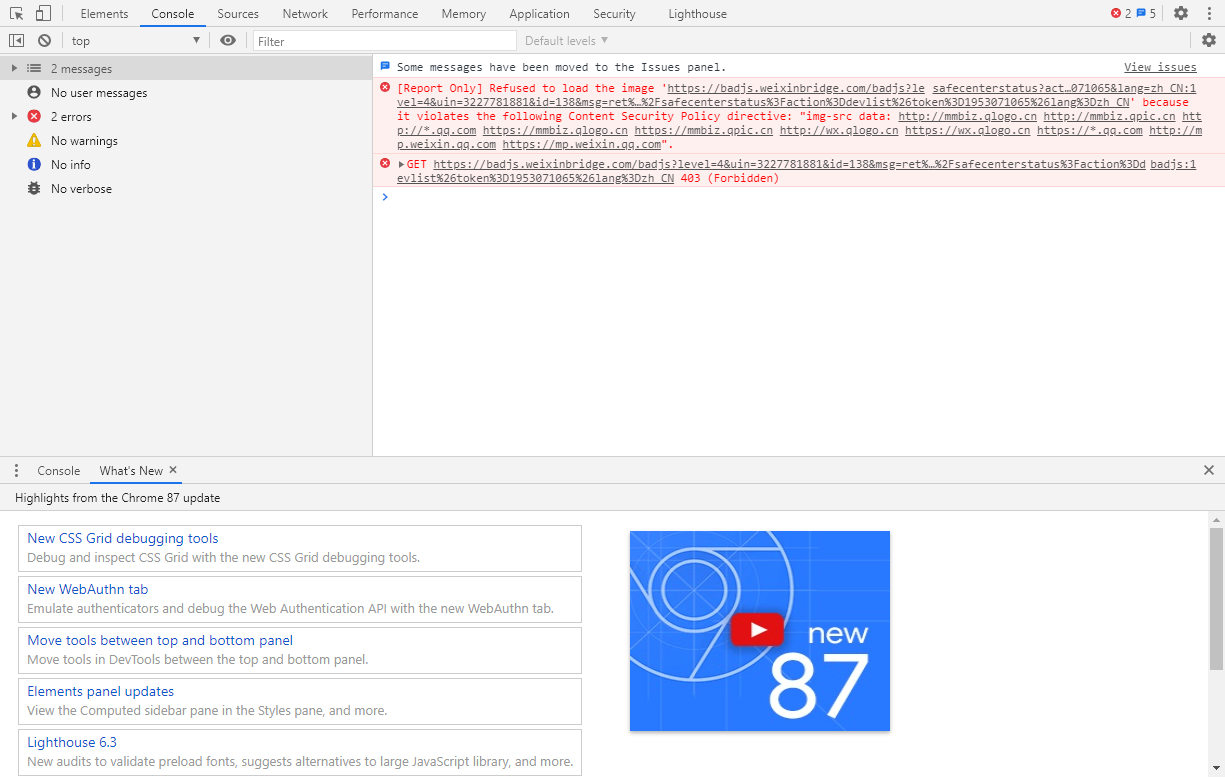Open 'New WebAuthn tab' item
This screenshot has width=1225, height=777.
(x=300, y=599)
